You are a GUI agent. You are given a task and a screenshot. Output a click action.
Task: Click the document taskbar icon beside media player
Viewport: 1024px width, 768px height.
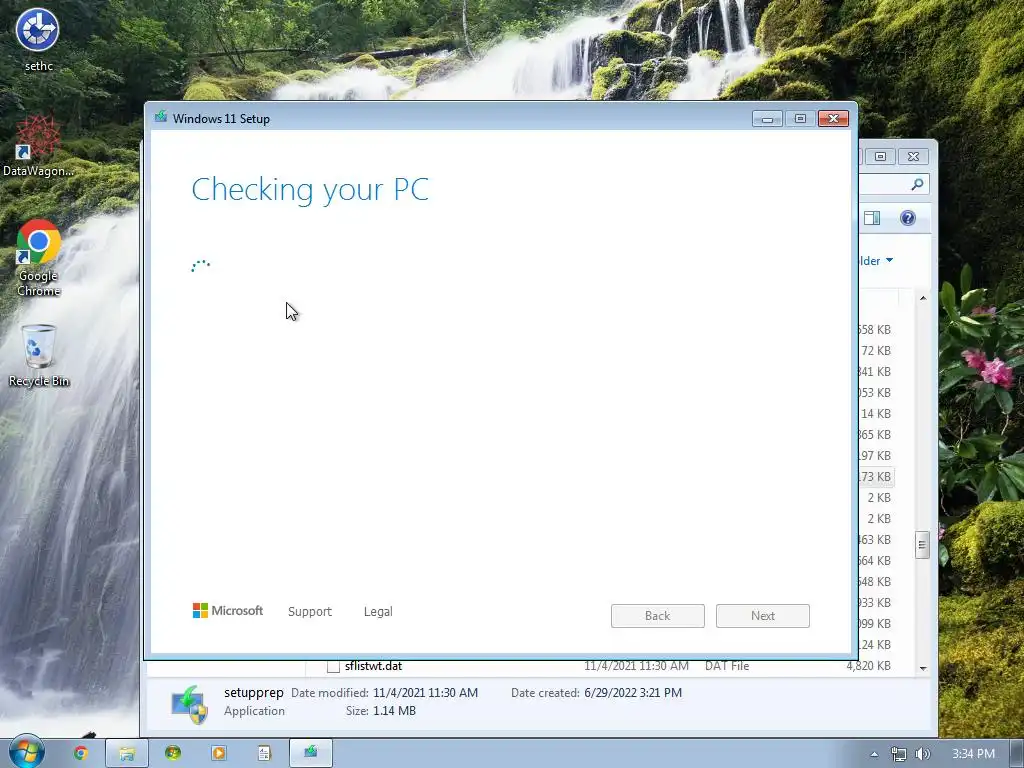tap(264, 753)
